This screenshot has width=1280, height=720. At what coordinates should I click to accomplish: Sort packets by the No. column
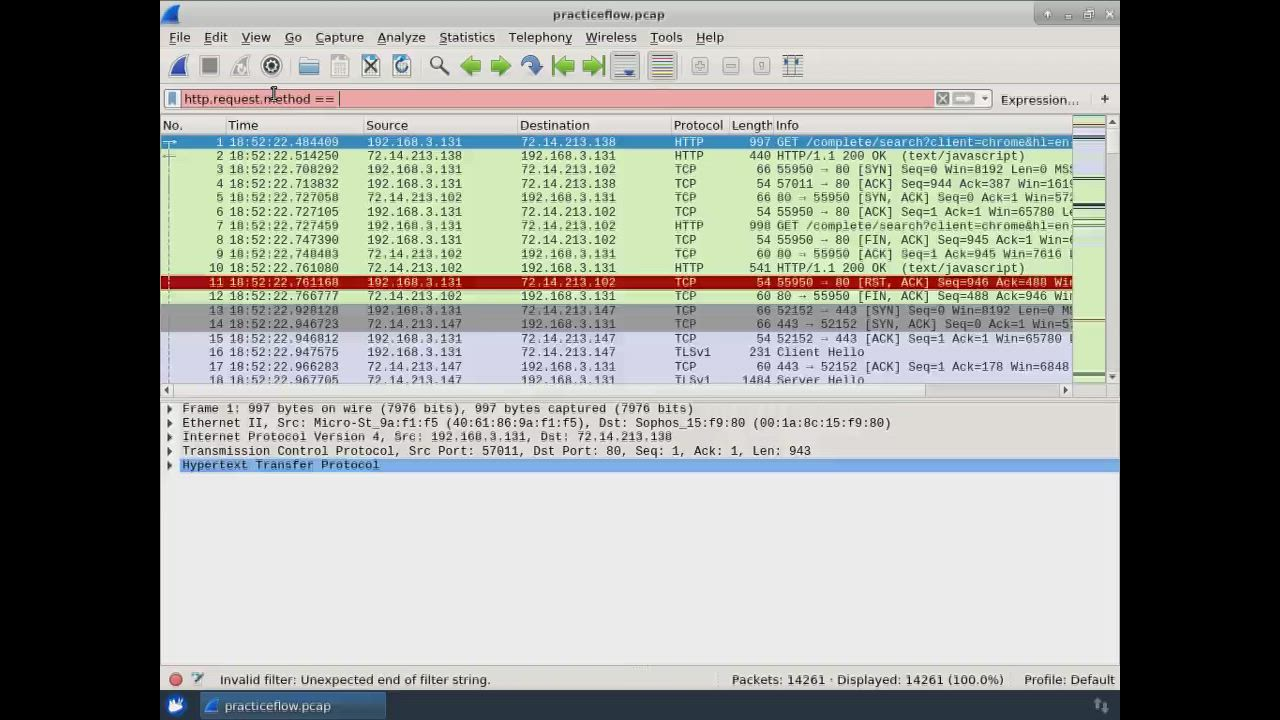click(194, 125)
